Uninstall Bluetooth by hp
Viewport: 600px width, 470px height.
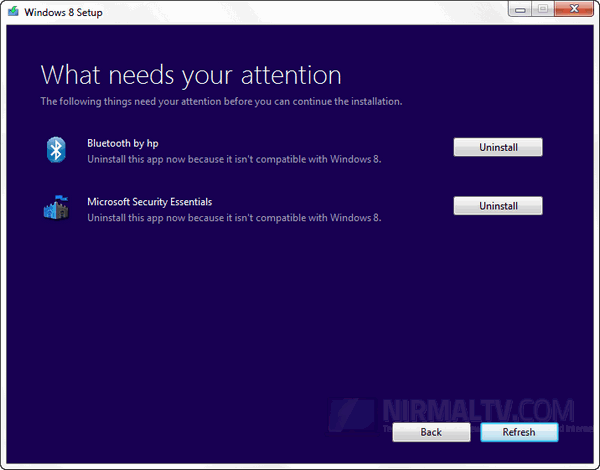tap(498, 147)
